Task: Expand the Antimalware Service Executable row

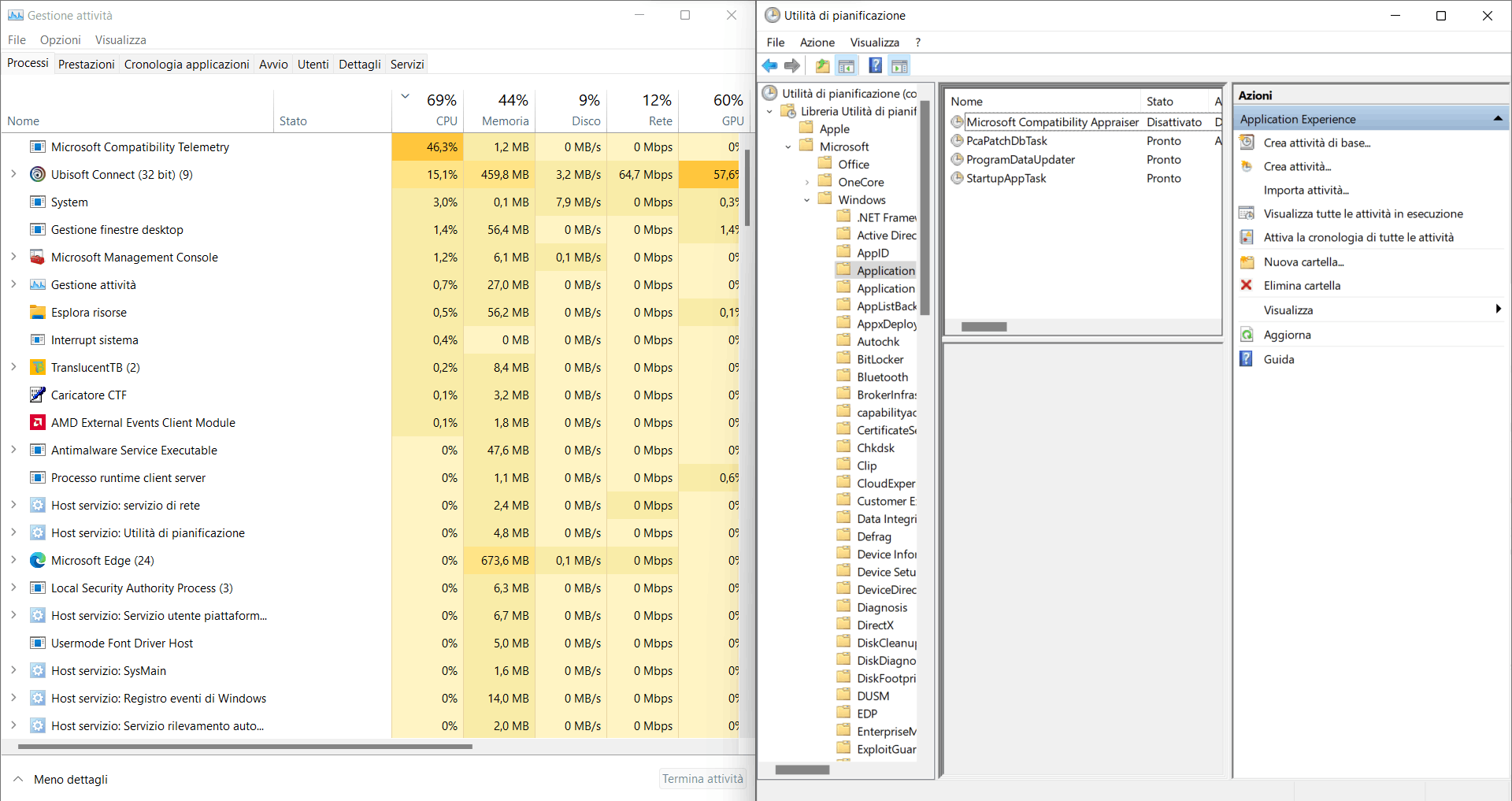Action: 13,450
